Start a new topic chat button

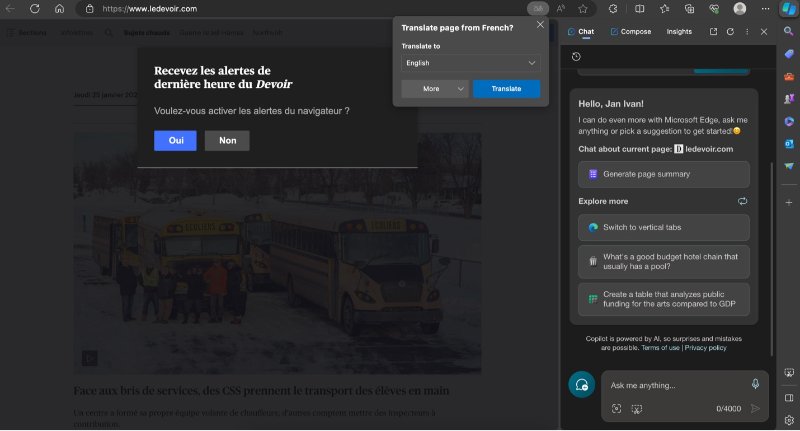pos(582,385)
